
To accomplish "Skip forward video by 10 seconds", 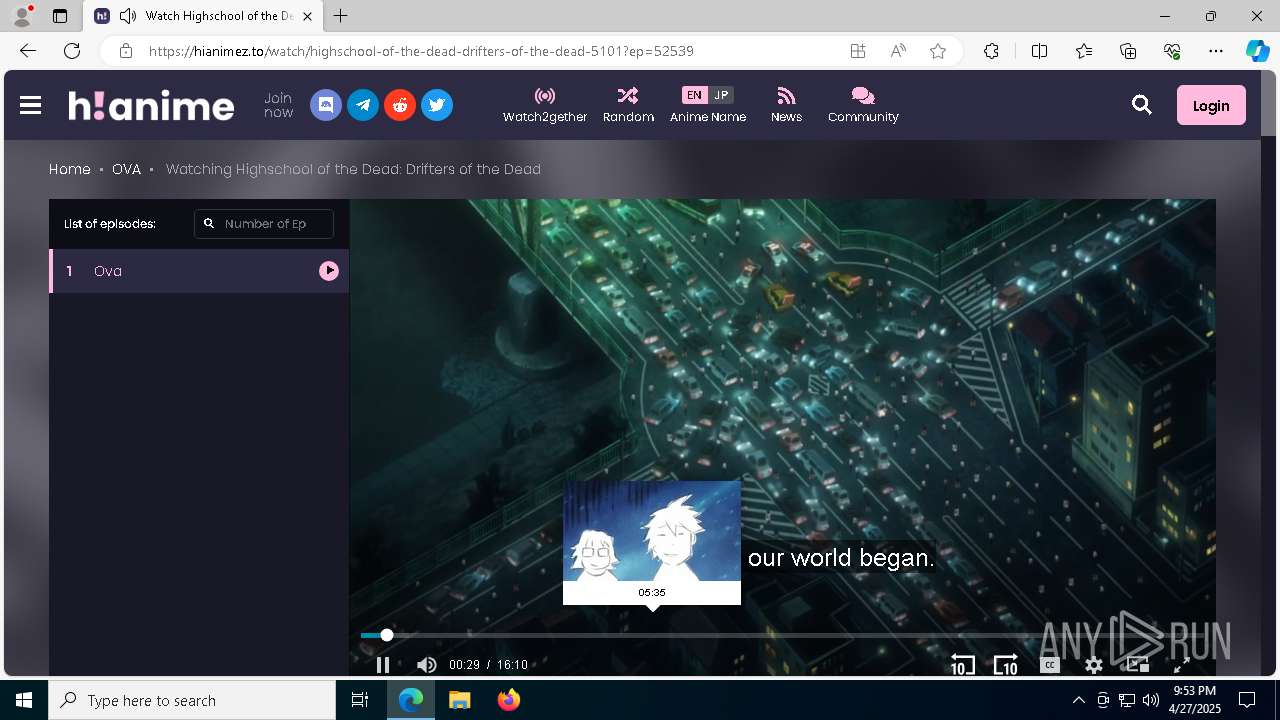I will click(x=1005, y=665).
